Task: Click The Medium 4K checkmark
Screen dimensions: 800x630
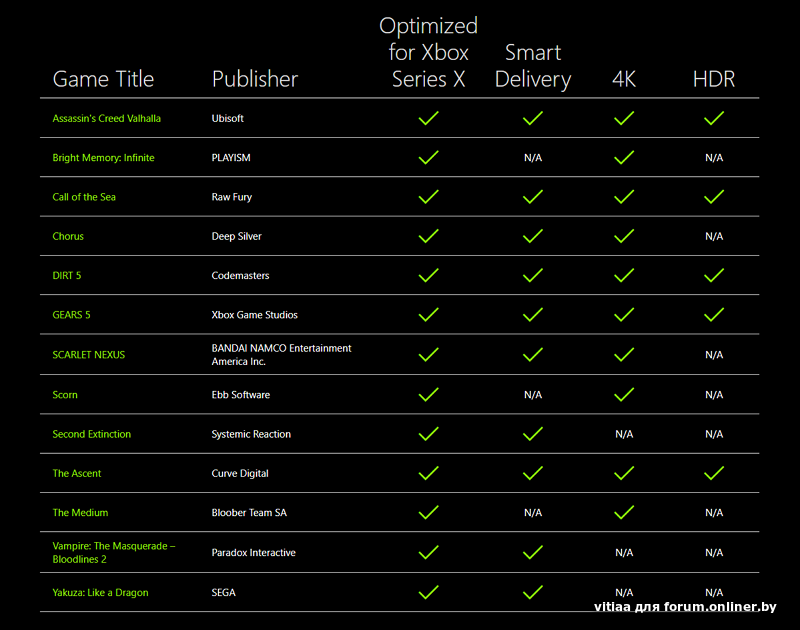Action: 624,512
